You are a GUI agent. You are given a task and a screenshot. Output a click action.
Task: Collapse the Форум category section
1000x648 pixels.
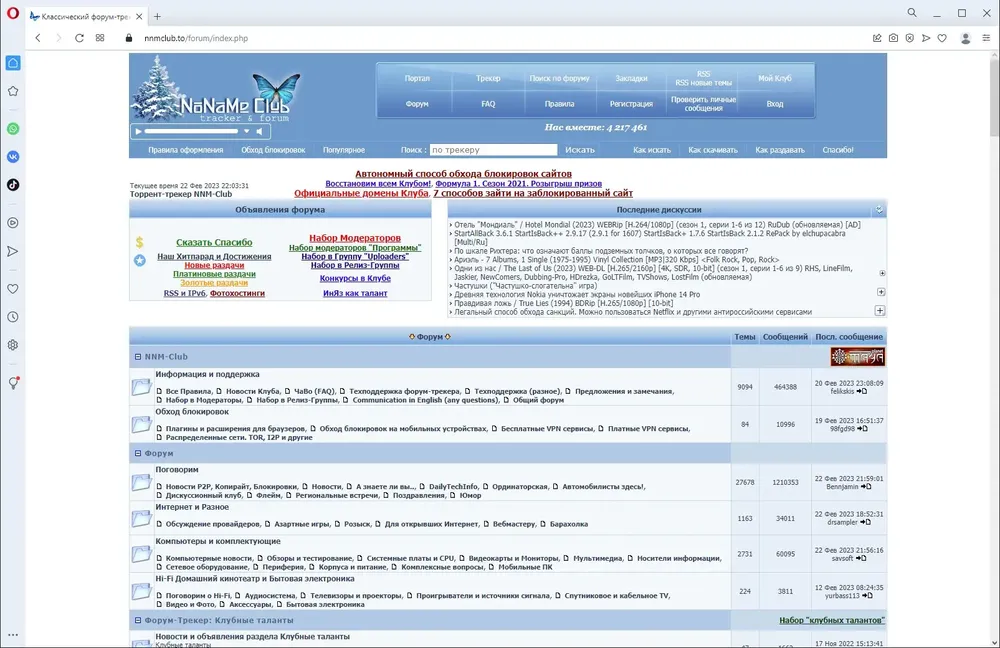coord(138,453)
